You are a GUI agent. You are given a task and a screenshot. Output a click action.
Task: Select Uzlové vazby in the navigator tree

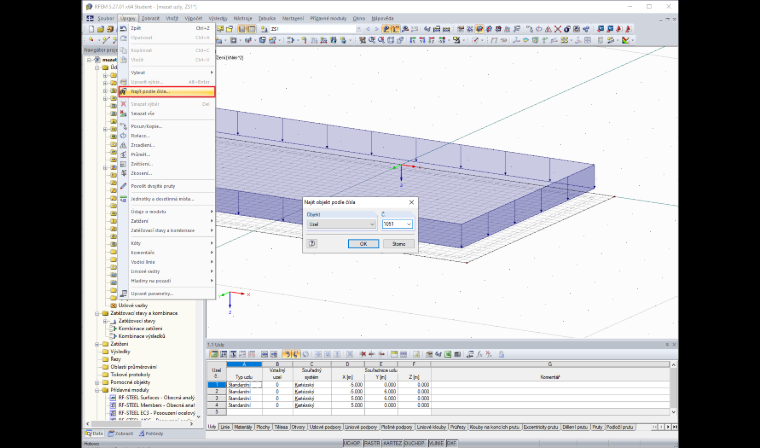click(x=133, y=305)
